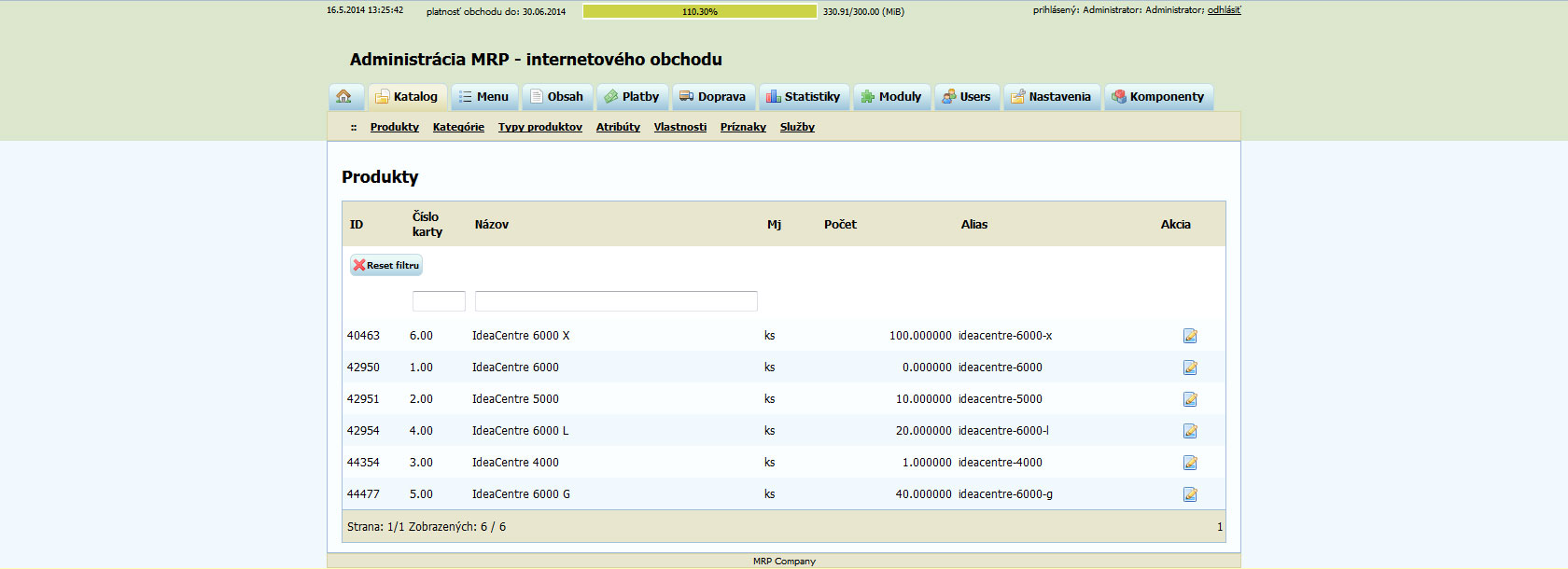This screenshot has width=1568, height=569.
Task: Click the storage usage bar at 110.30%
Action: (x=700, y=11)
